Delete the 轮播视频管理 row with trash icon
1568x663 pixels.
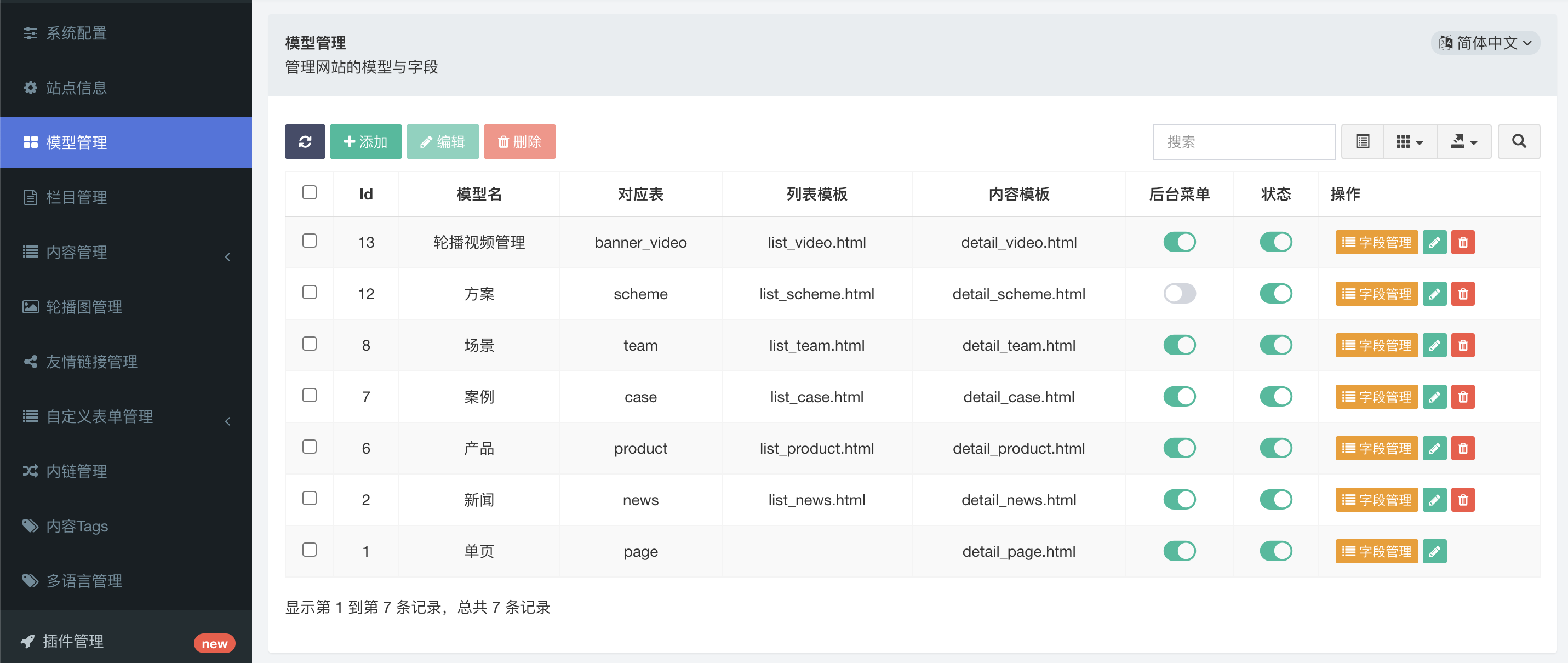coord(1463,242)
